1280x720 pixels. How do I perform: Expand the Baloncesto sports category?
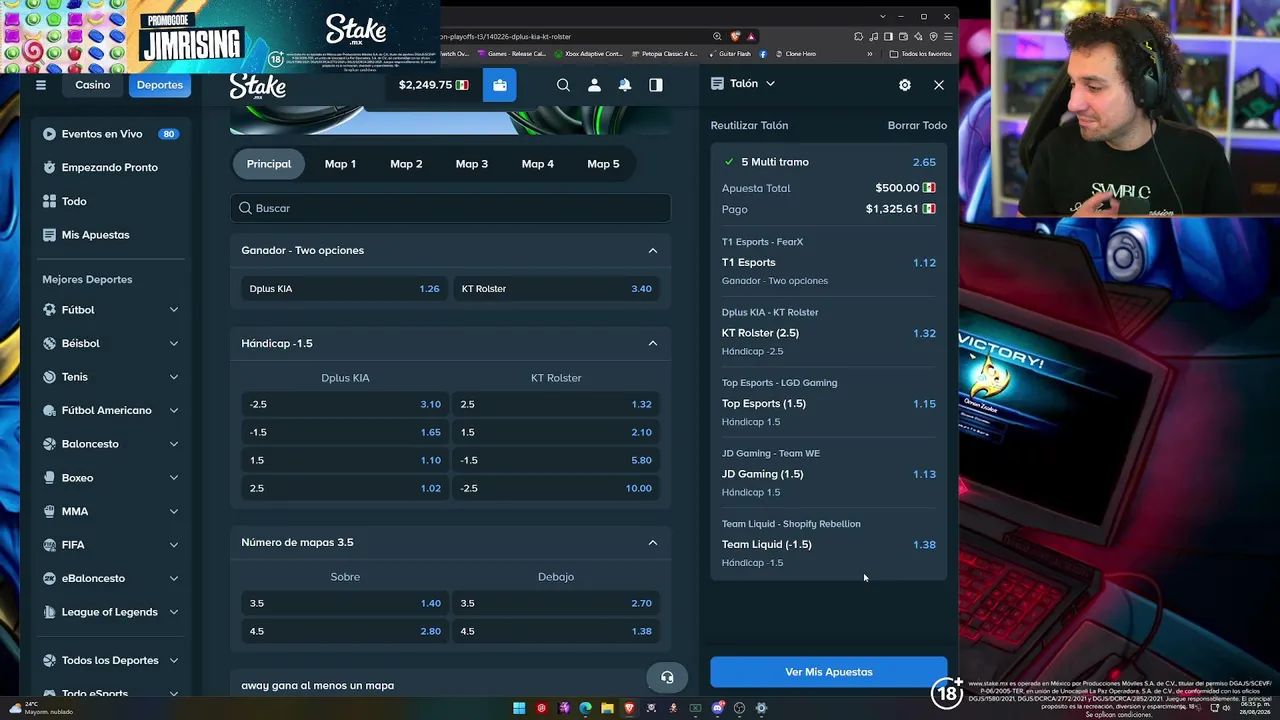tap(174, 444)
